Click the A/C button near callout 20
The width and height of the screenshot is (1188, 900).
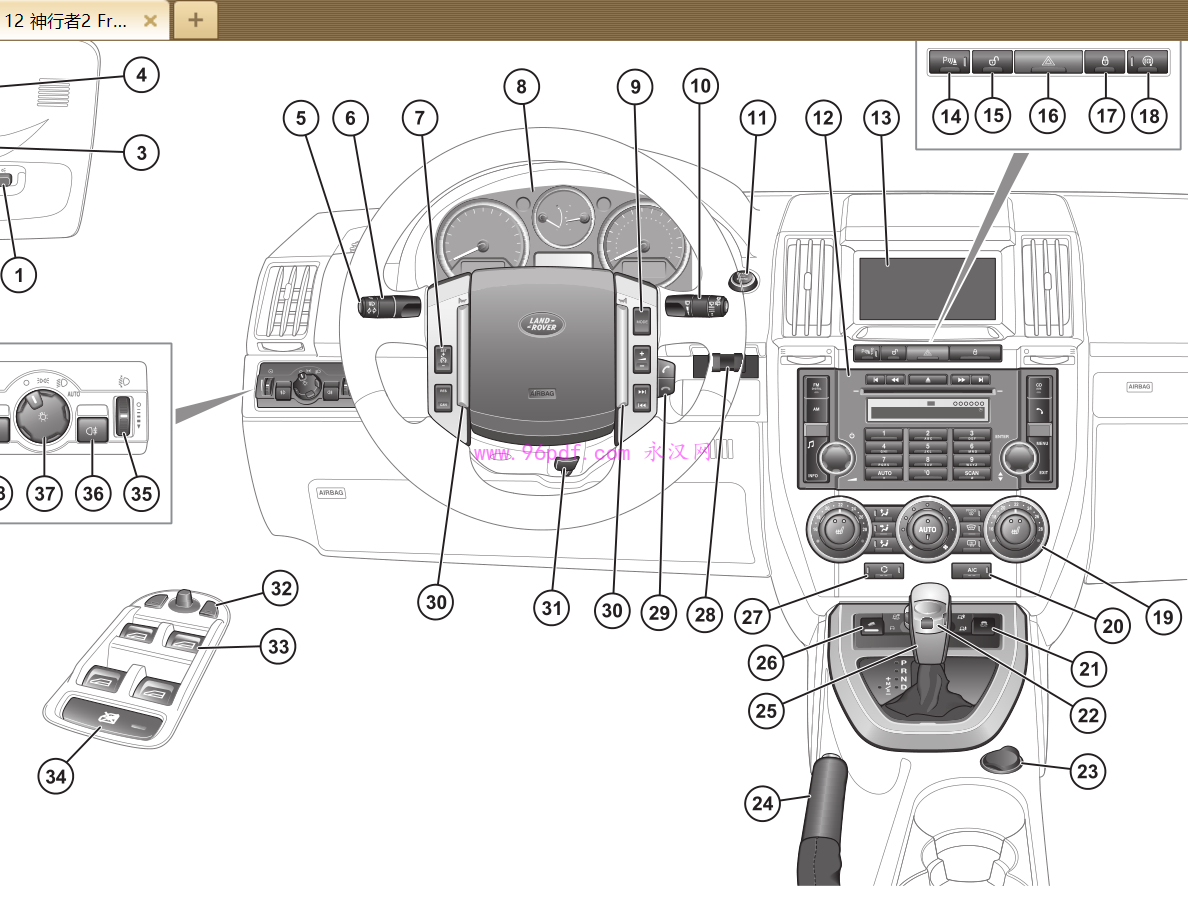[x=971, y=571]
